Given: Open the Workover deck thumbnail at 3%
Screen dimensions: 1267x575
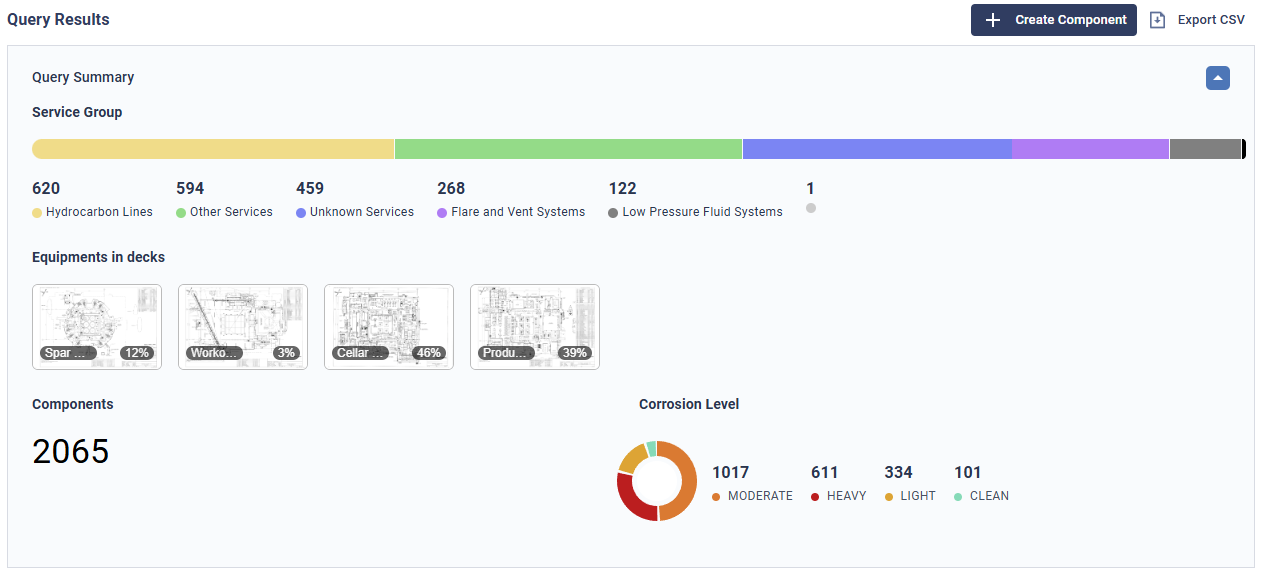Looking at the screenshot, I should click(243, 327).
